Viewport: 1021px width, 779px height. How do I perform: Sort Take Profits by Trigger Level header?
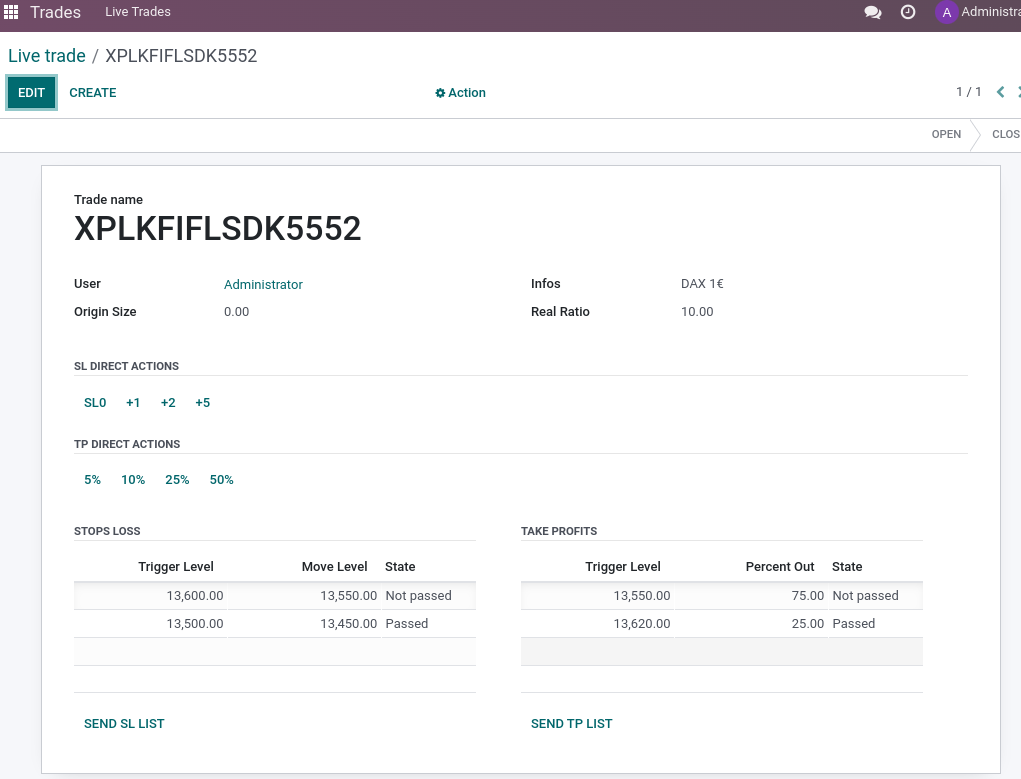click(622, 567)
